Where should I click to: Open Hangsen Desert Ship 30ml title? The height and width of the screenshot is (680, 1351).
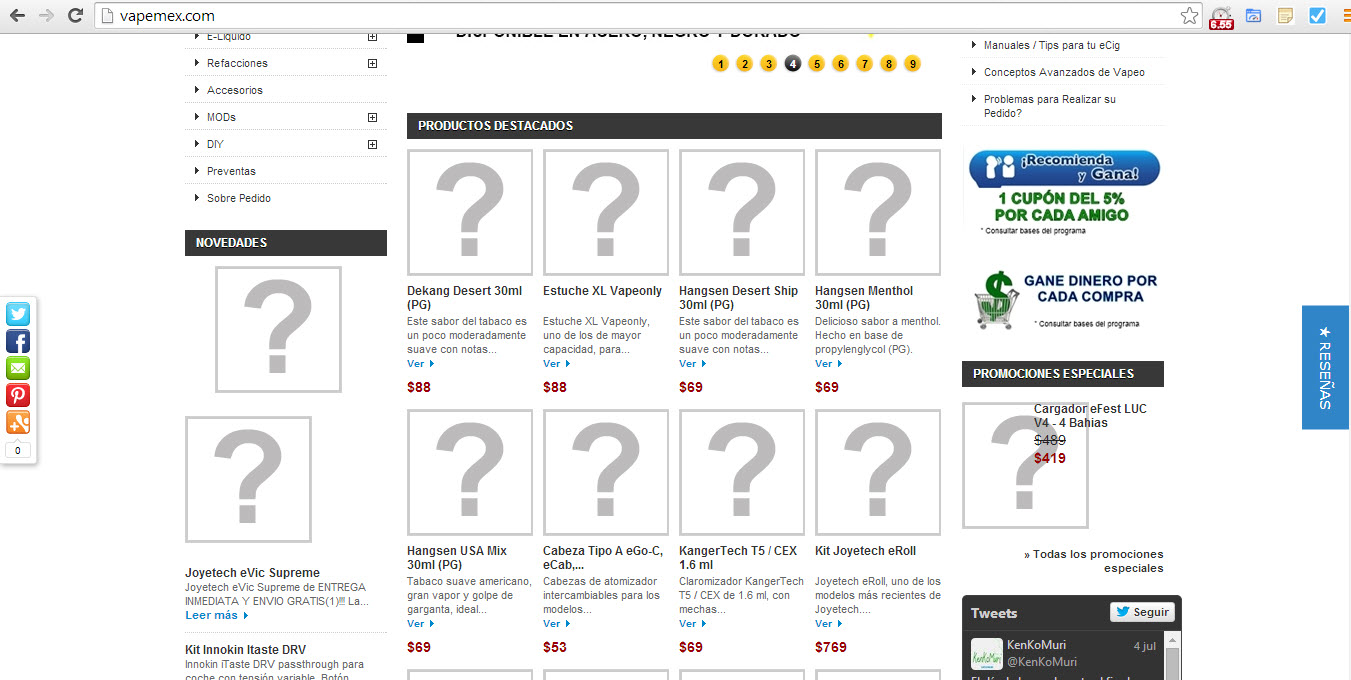pyautogui.click(x=739, y=298)
